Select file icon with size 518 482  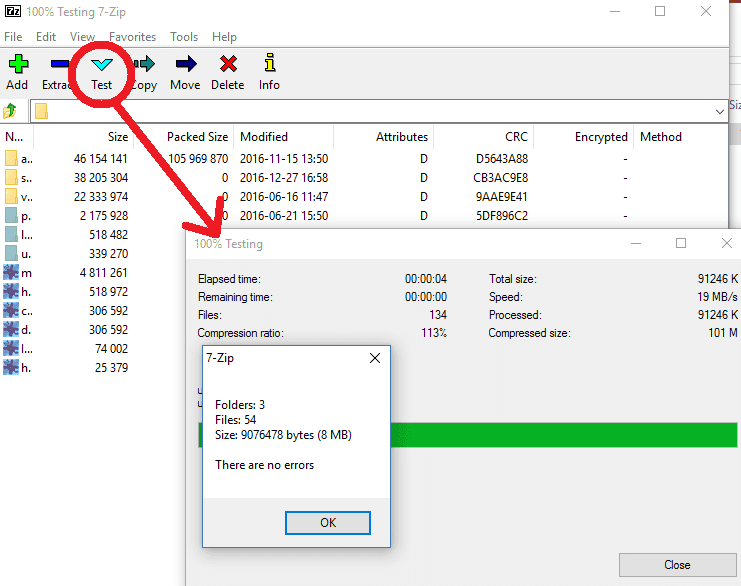click(x=11, y=234)
